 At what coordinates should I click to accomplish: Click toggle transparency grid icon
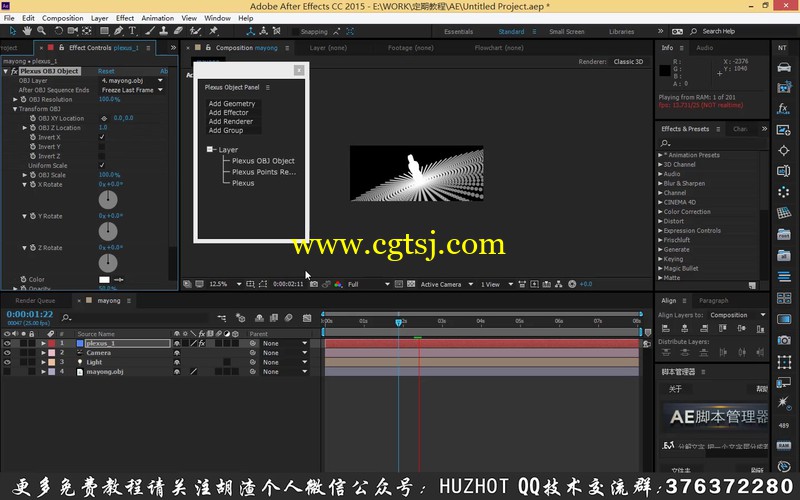pos(411,284)
